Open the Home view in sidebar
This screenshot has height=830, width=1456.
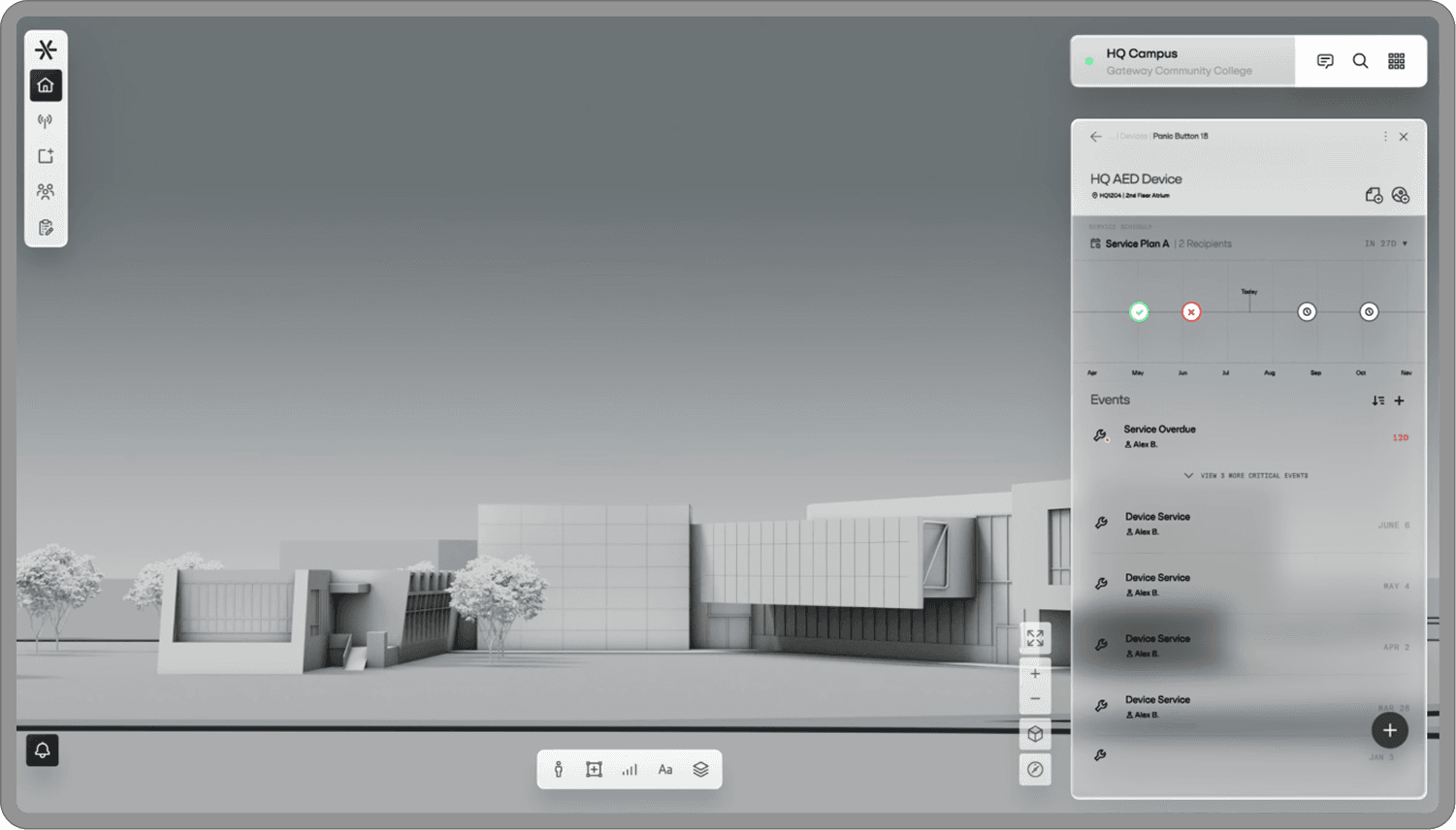tap(46, 85)
